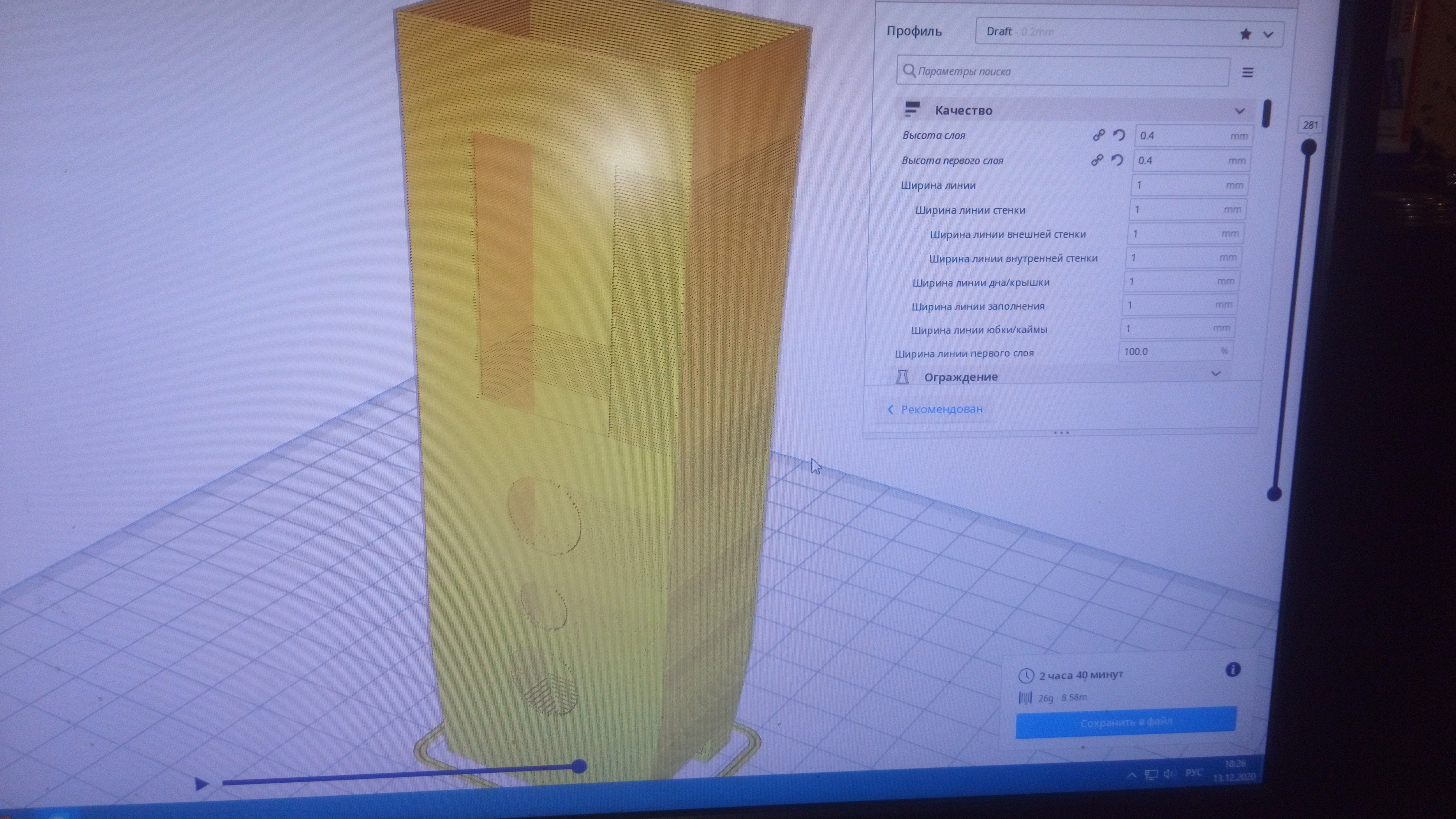Click the Параметры поиска search field
Screen dimensions: 1456x819
click(1062, 72)
